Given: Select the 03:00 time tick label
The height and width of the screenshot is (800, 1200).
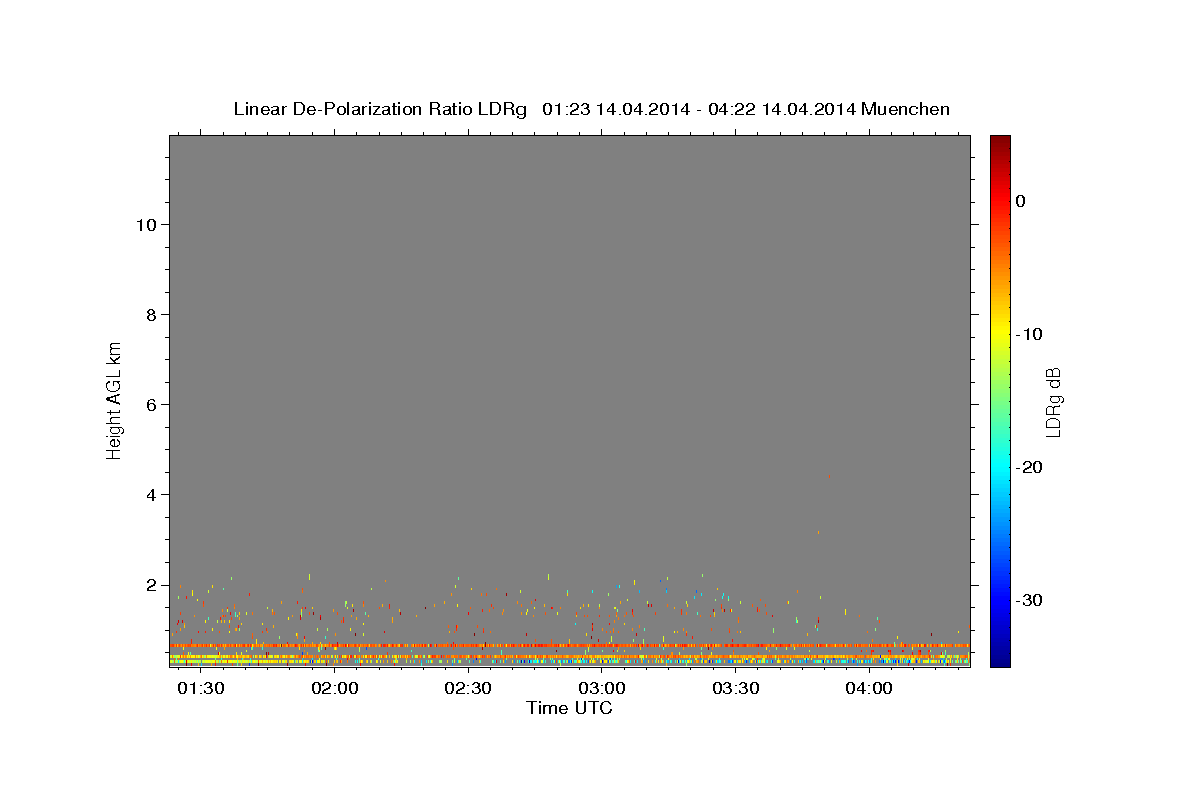Looking at the screenshot, I should (602, 689).
